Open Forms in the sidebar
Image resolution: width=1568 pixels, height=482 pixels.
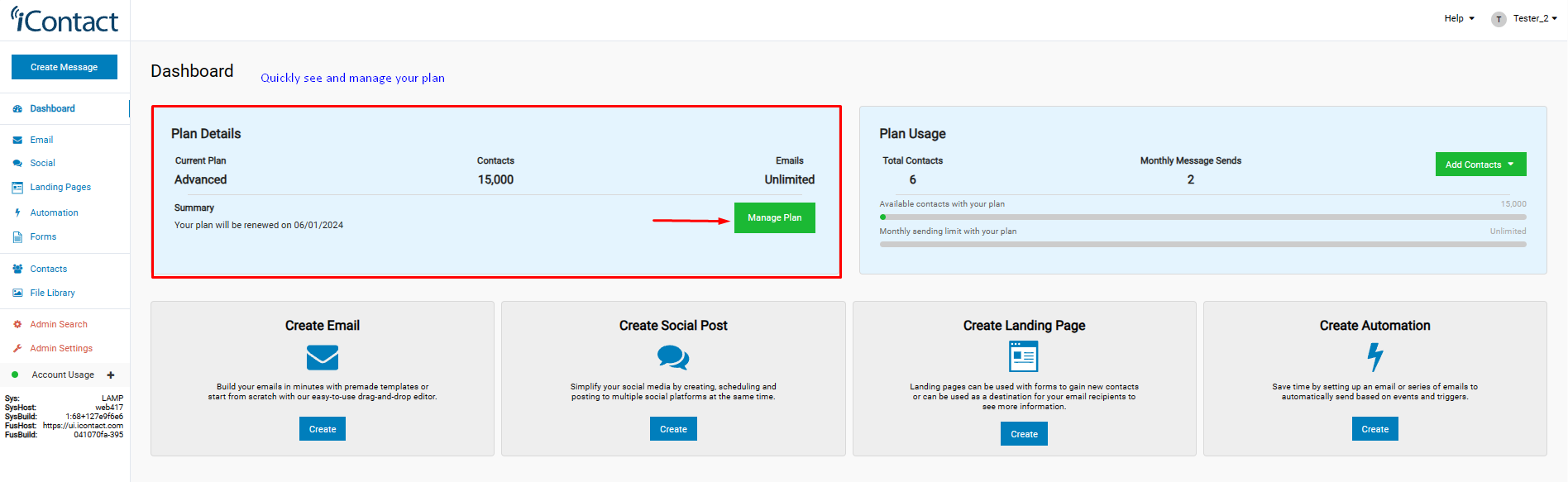click(43, 236)
